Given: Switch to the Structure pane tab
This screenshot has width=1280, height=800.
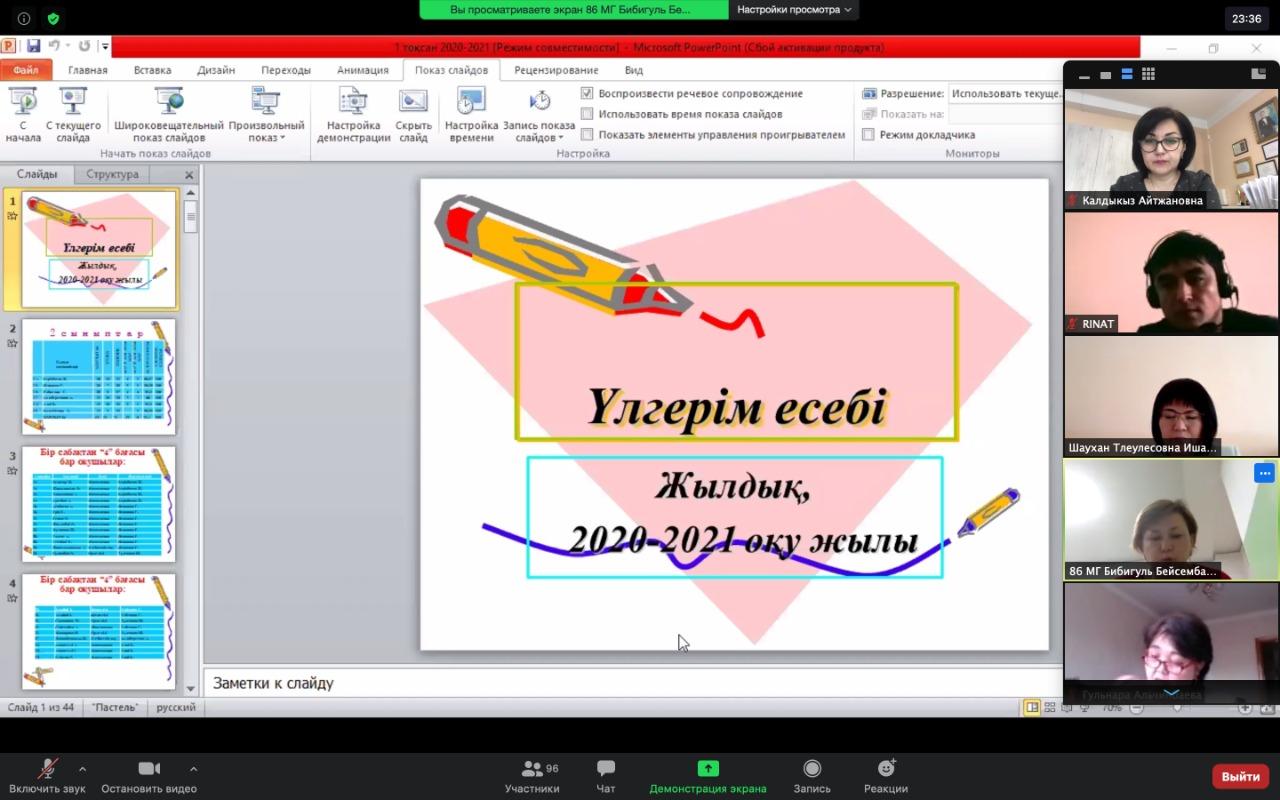Looking at the screenshot, I should [x=112, y=174].
